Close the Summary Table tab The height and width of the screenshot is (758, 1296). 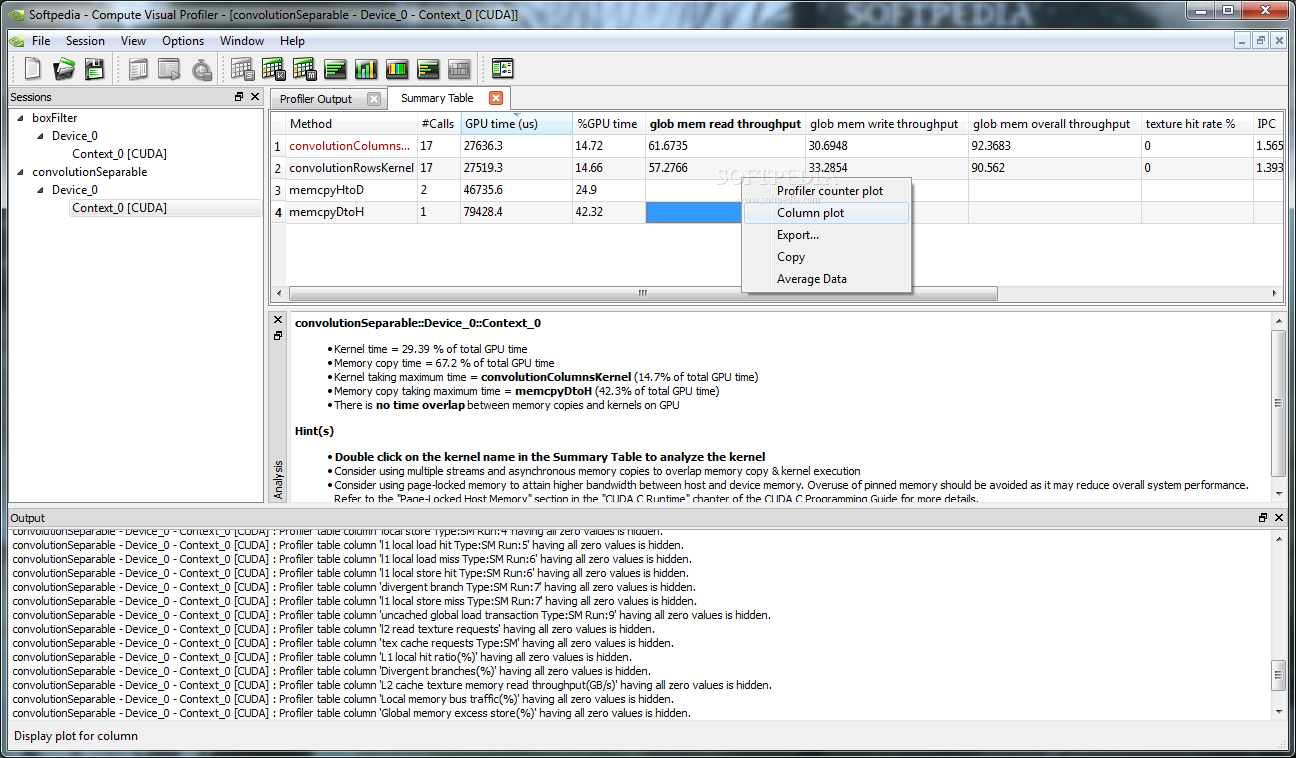(x=496, y=98)
